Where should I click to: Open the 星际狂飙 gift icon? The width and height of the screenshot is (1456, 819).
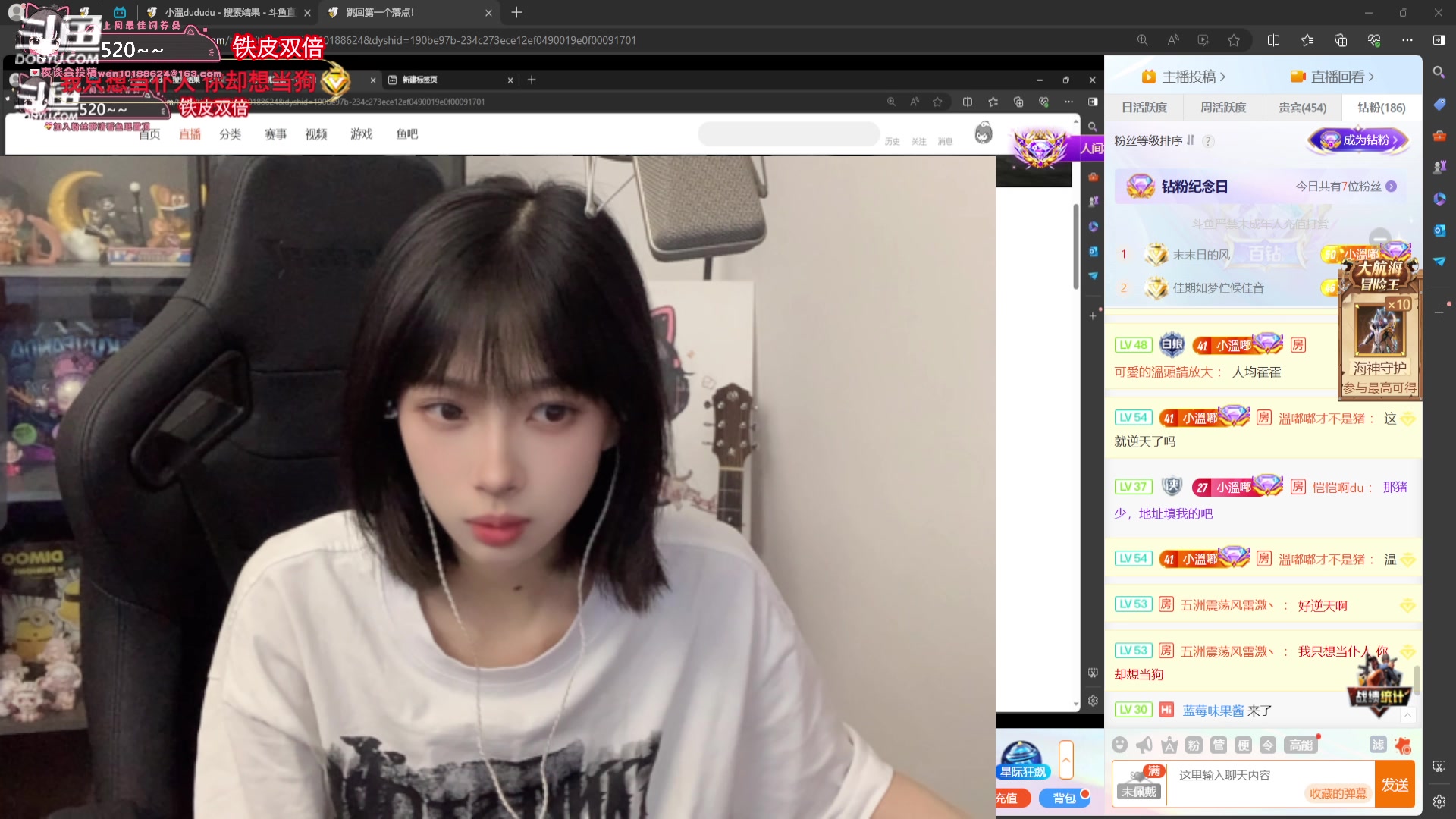coord(1022,759)
